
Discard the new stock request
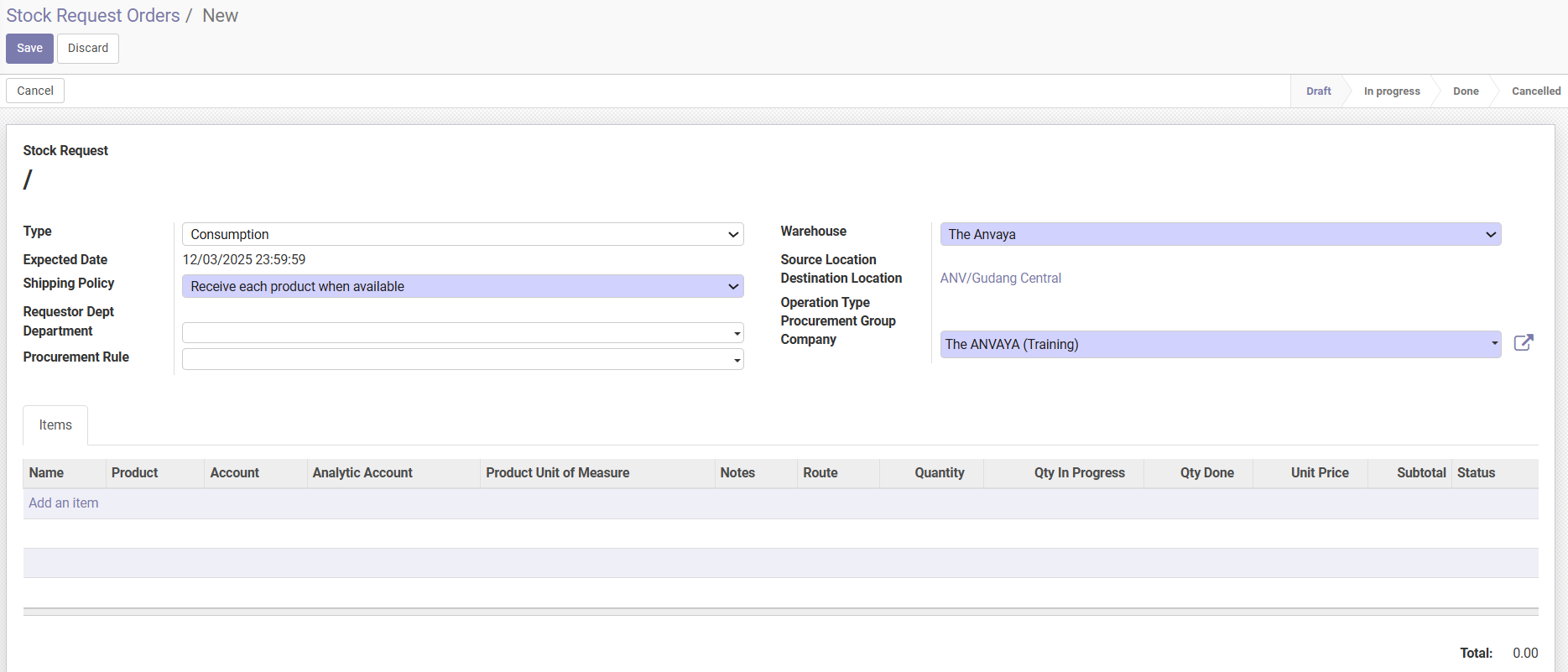[x=88, y=49]
